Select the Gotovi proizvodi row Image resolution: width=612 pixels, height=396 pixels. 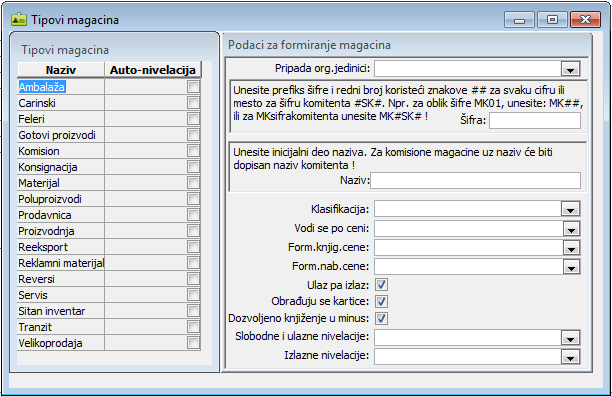click(61, 135)
